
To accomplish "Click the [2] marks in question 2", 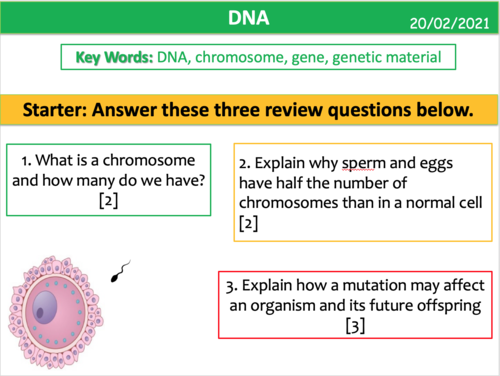I will point(249,223).
